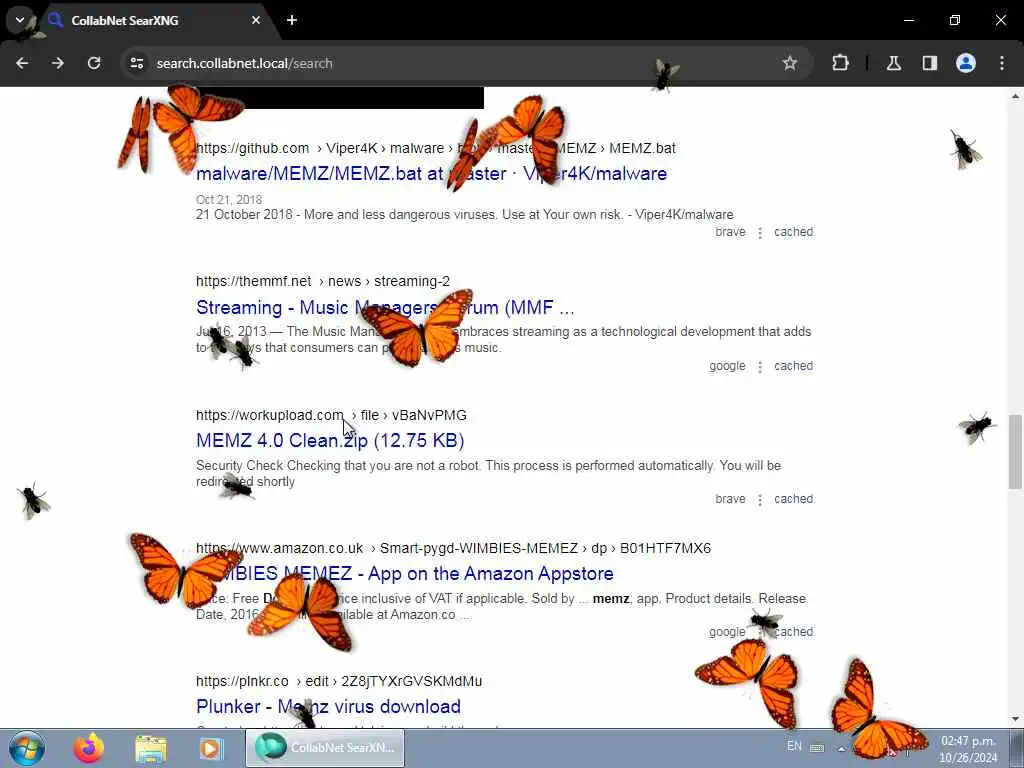Click the page vertical scrollbar thumb
Image resolution: width=1024 pixels, height=768 pixels.
(1015, 451)
